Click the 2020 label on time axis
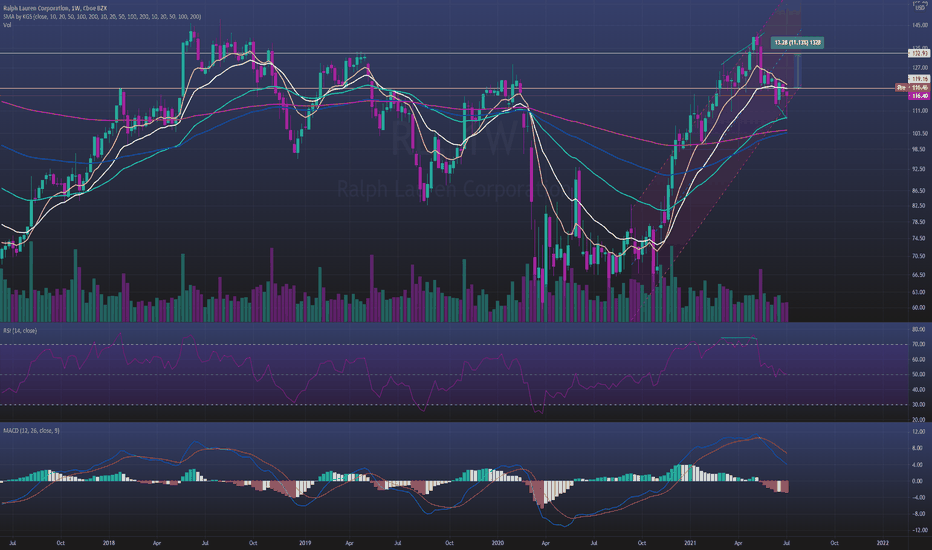932x550 pixels. (498, 543)
